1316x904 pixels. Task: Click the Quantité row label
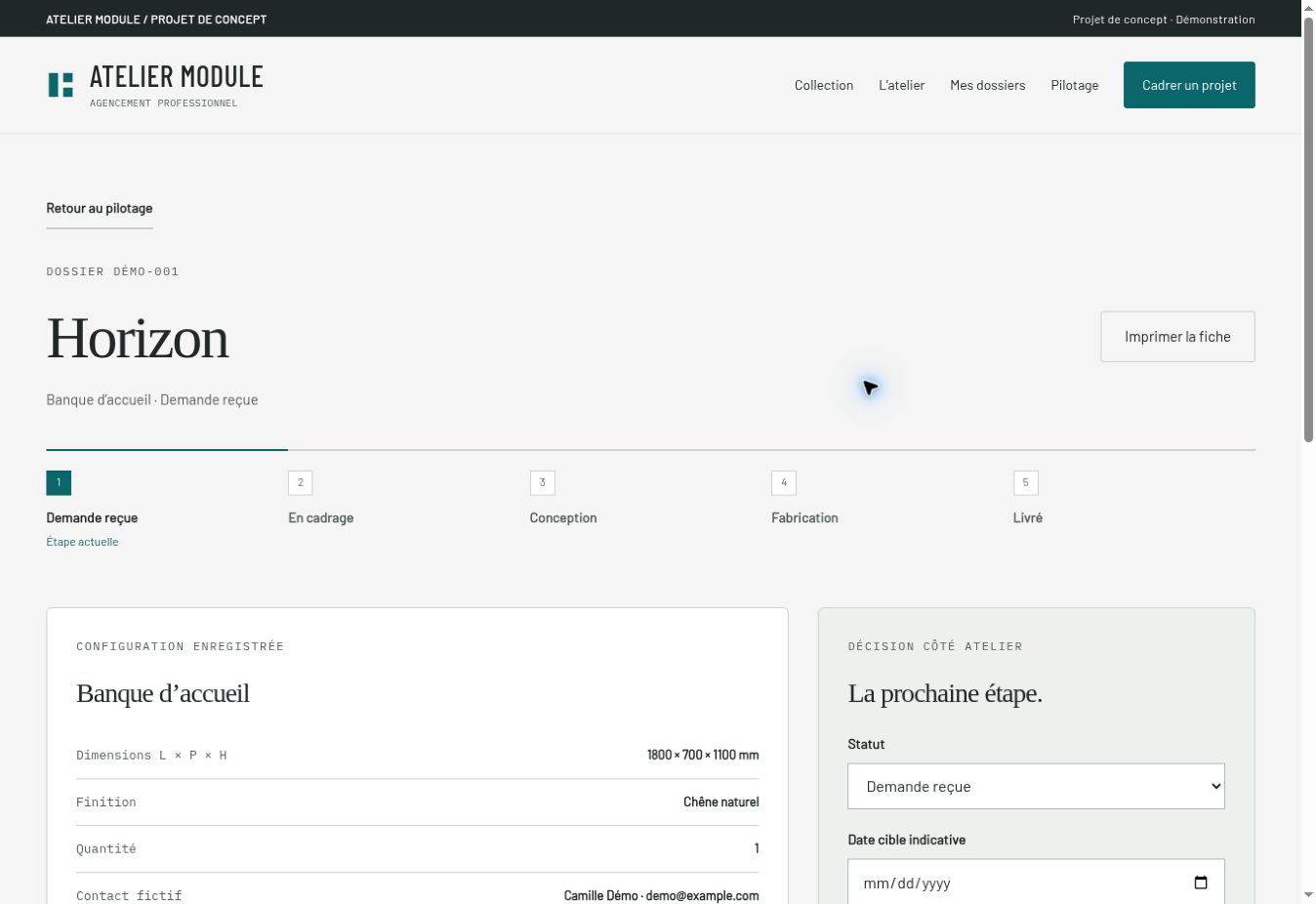106,848
